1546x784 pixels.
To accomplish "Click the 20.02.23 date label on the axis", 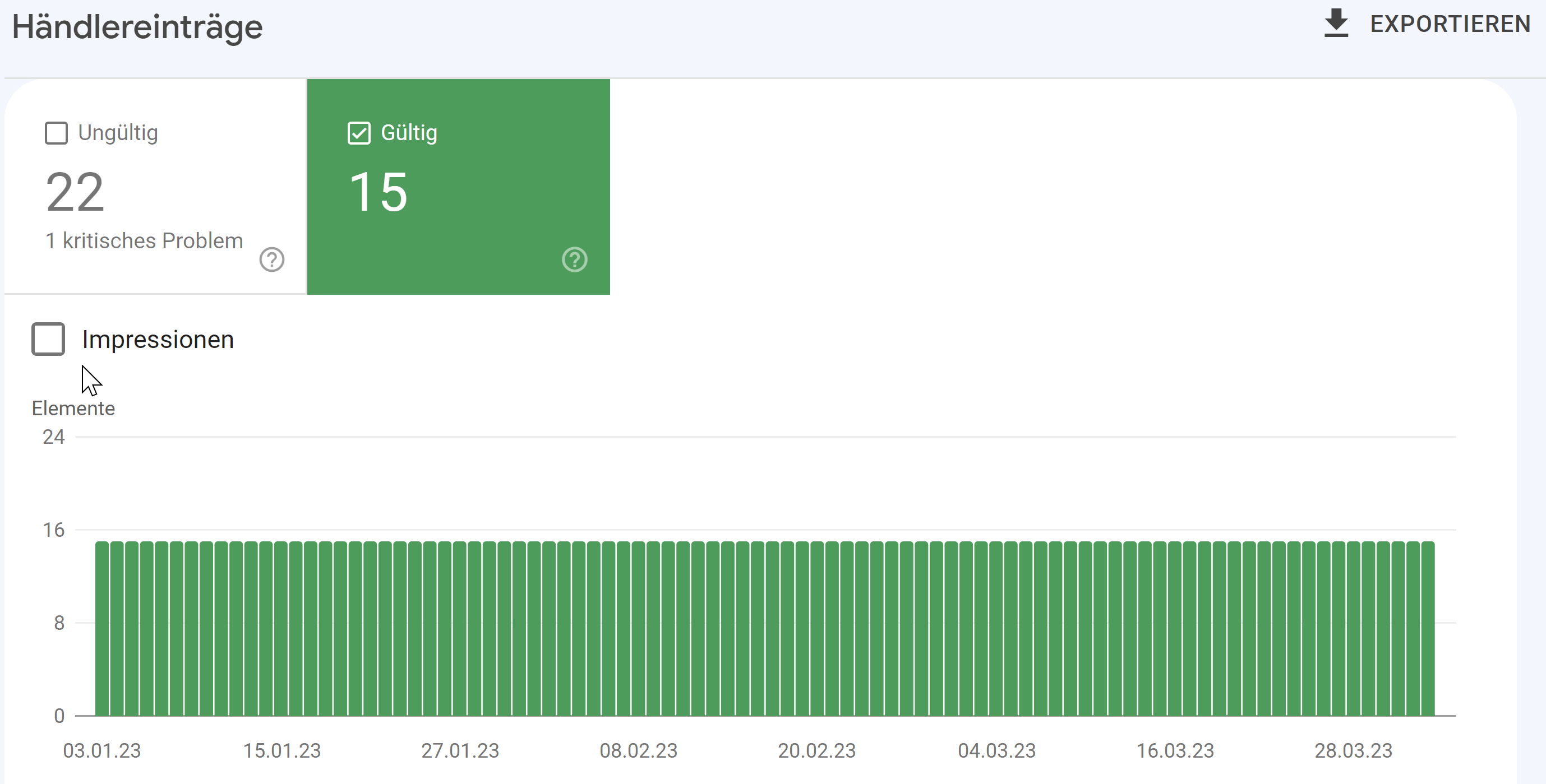I will click(x=816, y=751).
